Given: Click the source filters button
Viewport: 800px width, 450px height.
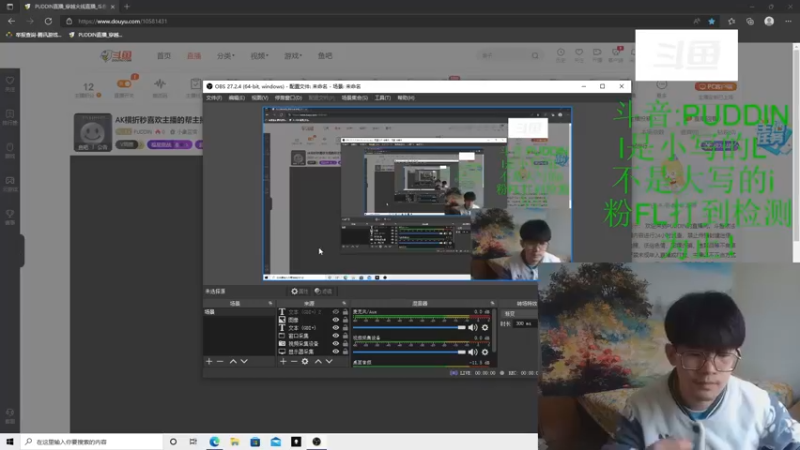Looking at the screenshot, I should coord(323,291).
